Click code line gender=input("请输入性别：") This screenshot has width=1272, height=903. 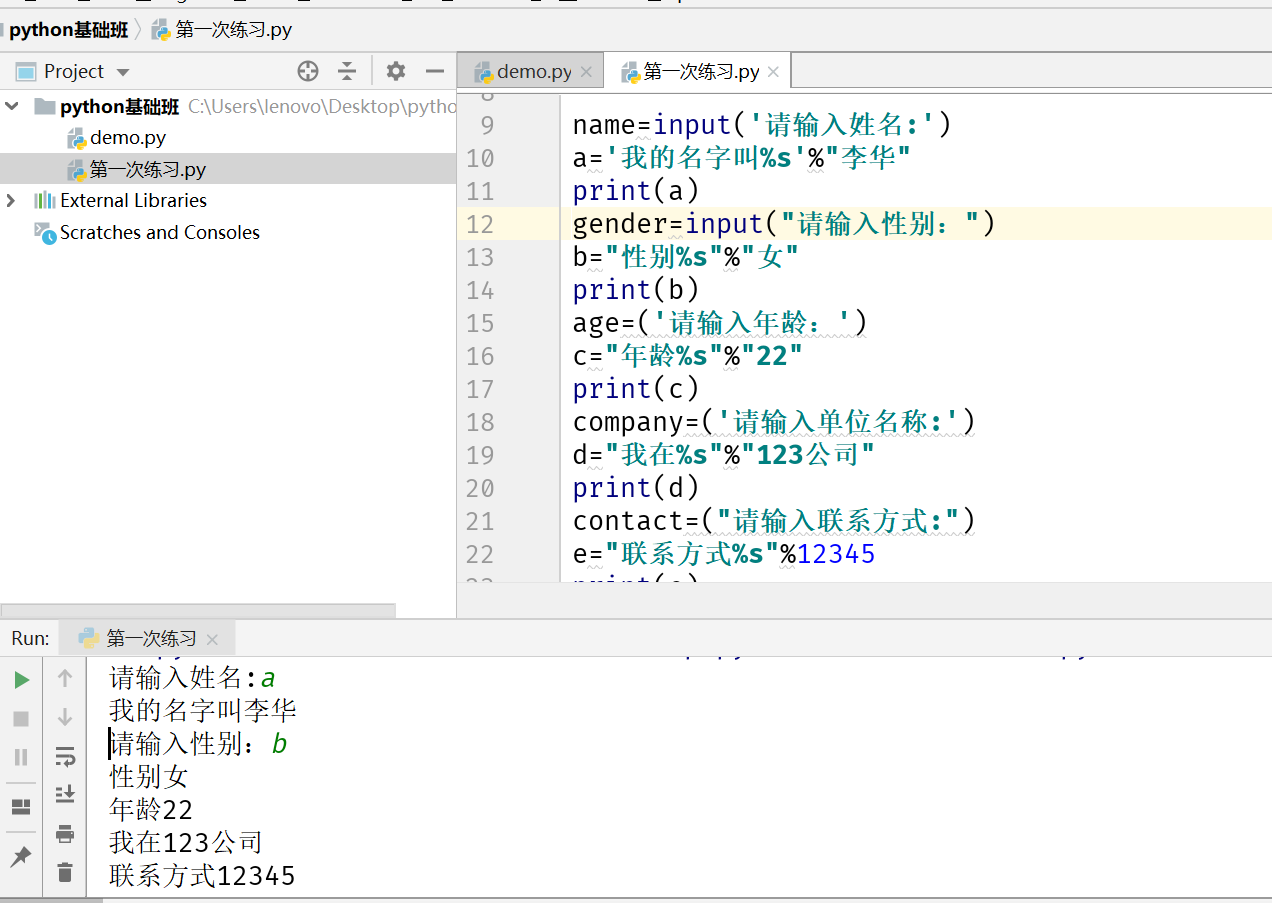(x=784, y=224)
